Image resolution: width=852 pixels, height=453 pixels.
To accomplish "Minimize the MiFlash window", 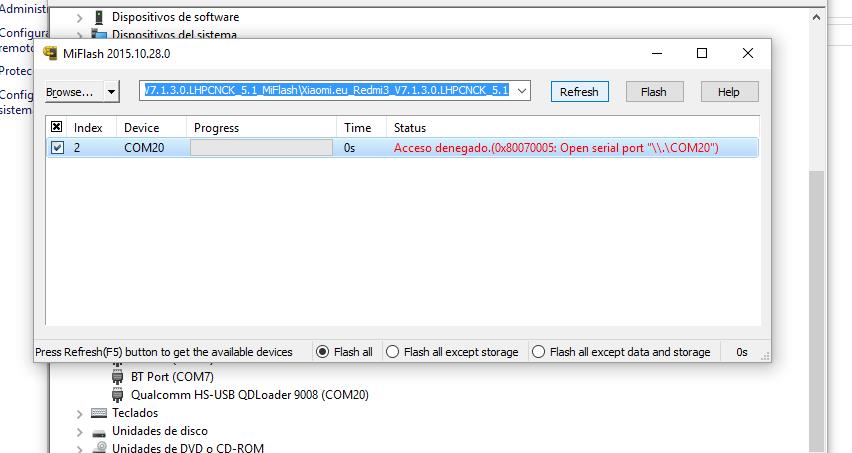I will tap(657, 53).
